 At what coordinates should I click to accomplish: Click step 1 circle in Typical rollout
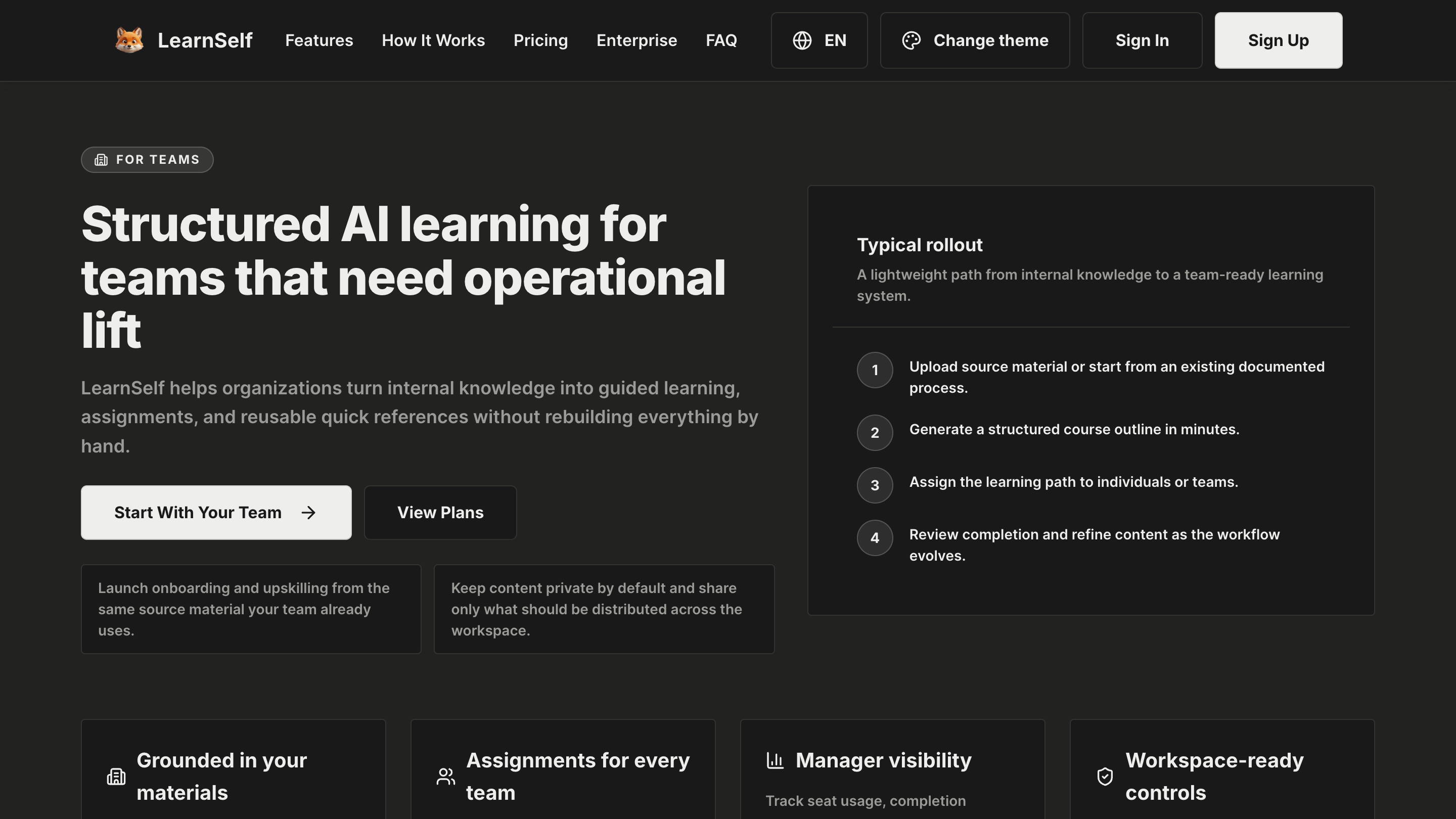(875, 370)
